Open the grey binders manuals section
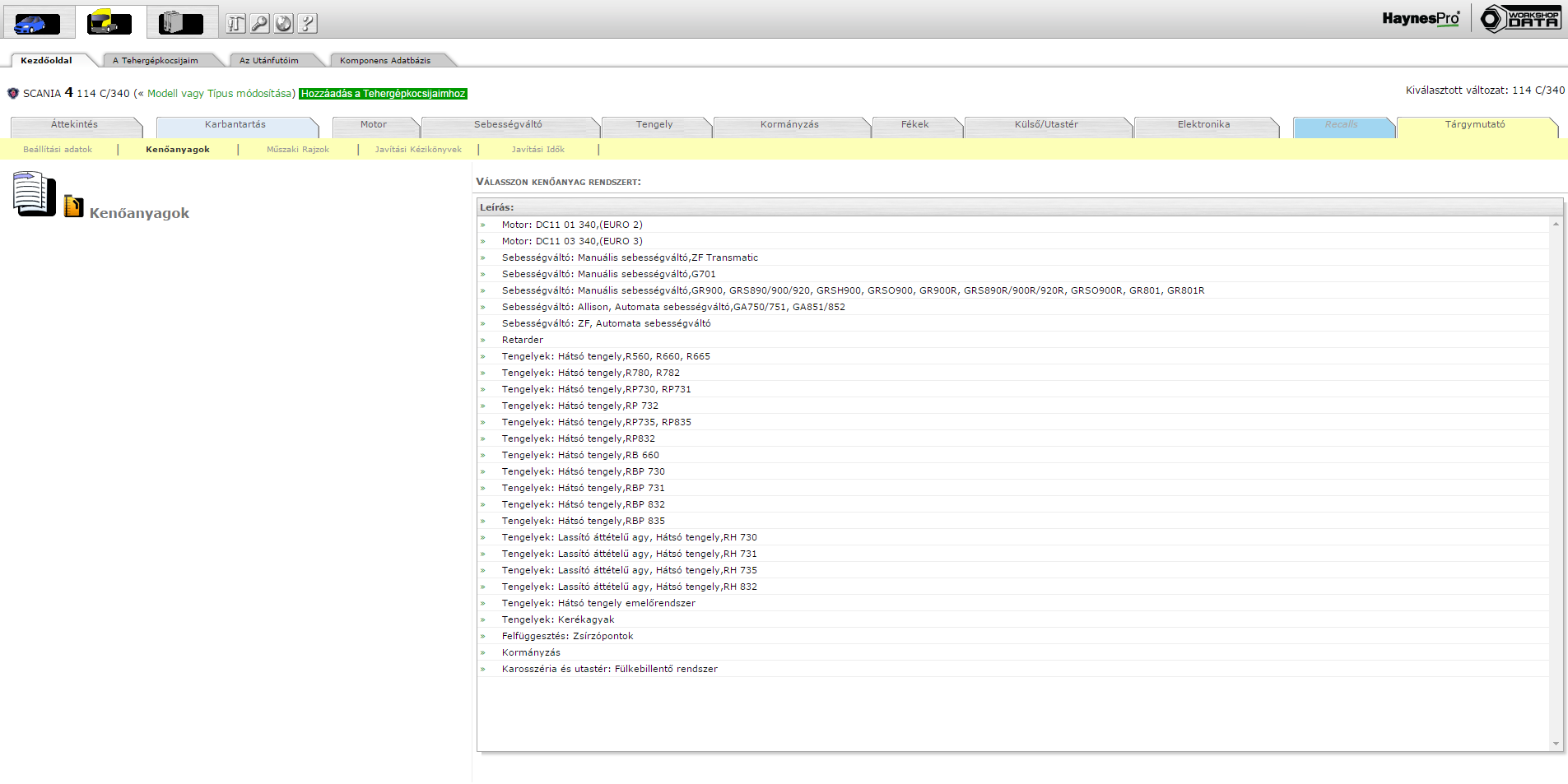 181,22
